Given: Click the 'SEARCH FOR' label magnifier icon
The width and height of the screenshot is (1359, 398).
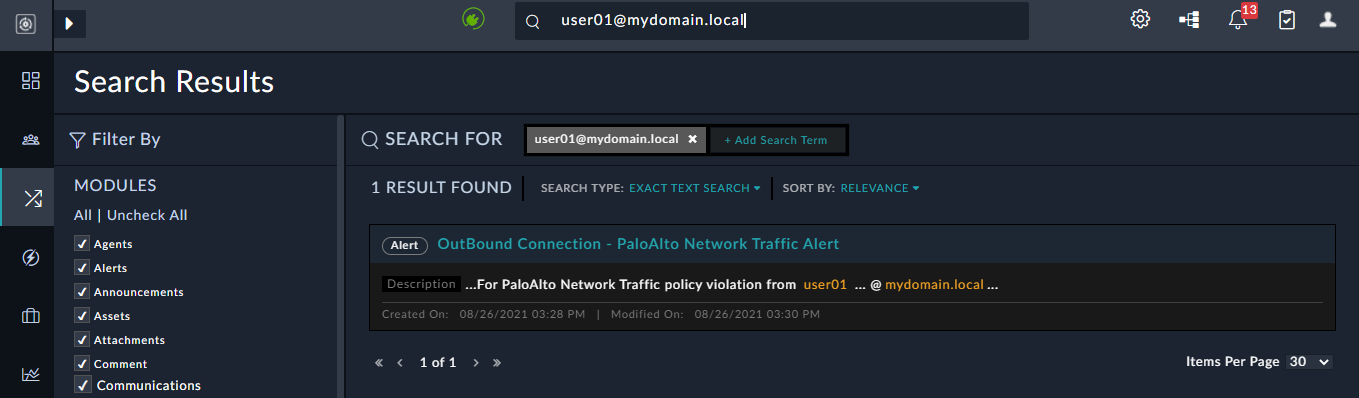Looking at the screenshot, I should tap(369, 139).
